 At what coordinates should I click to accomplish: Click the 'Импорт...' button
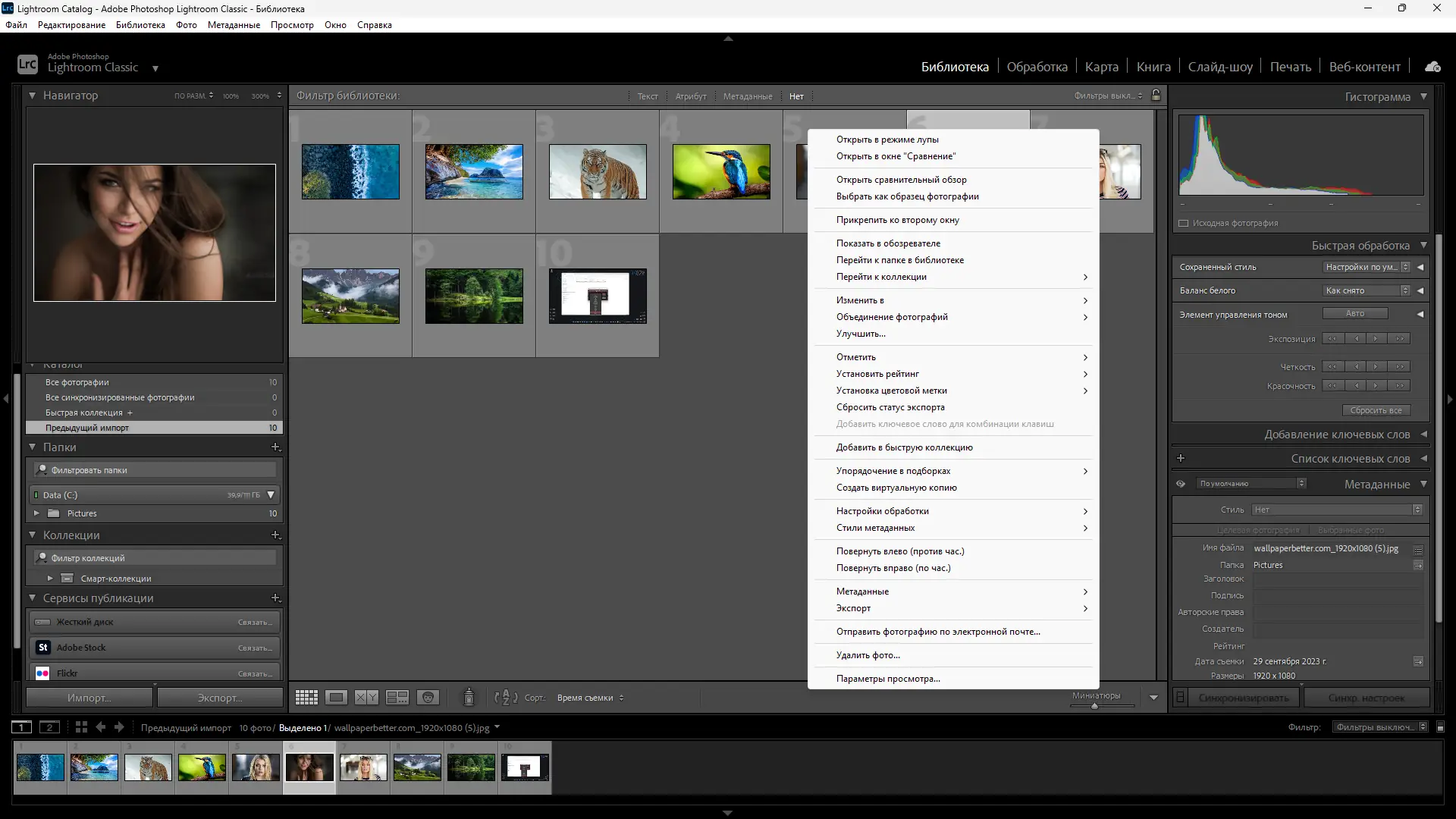tap(89, 698)
